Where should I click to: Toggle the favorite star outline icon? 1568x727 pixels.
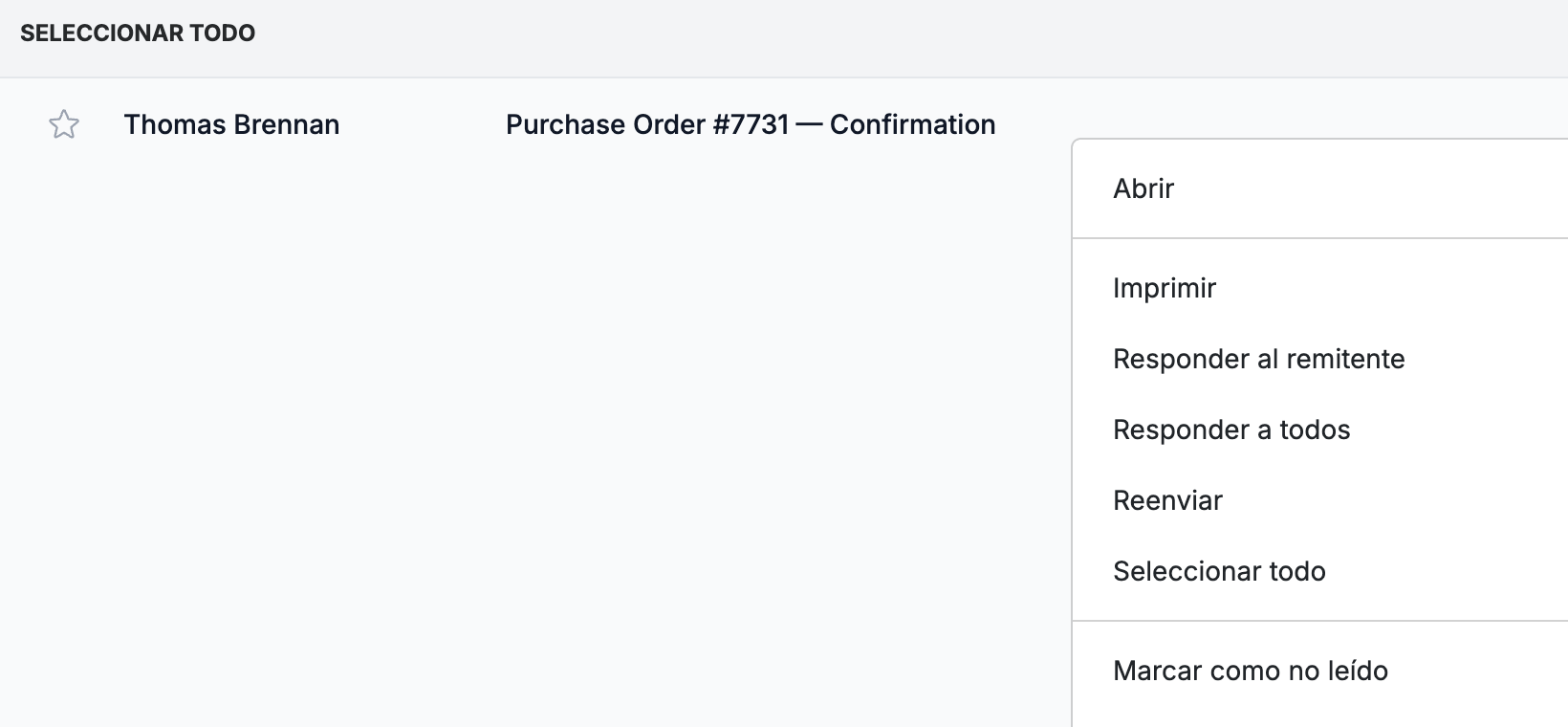[64, 124]
